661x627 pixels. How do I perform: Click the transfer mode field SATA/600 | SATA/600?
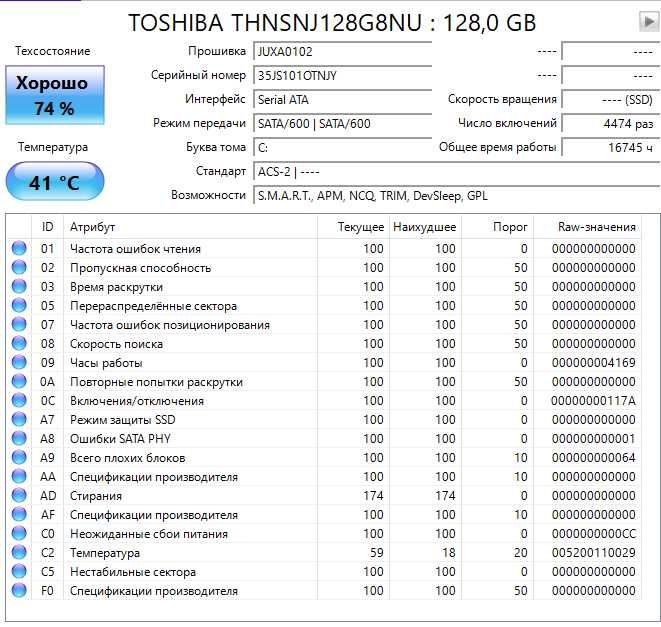click(343, 124)
